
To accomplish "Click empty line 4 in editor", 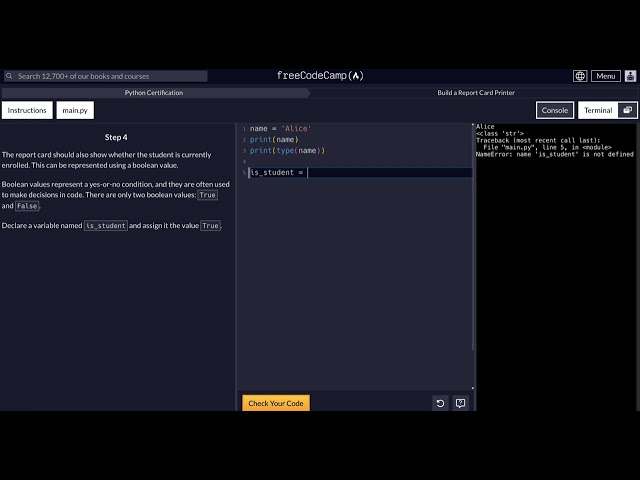I will point(359,162).
